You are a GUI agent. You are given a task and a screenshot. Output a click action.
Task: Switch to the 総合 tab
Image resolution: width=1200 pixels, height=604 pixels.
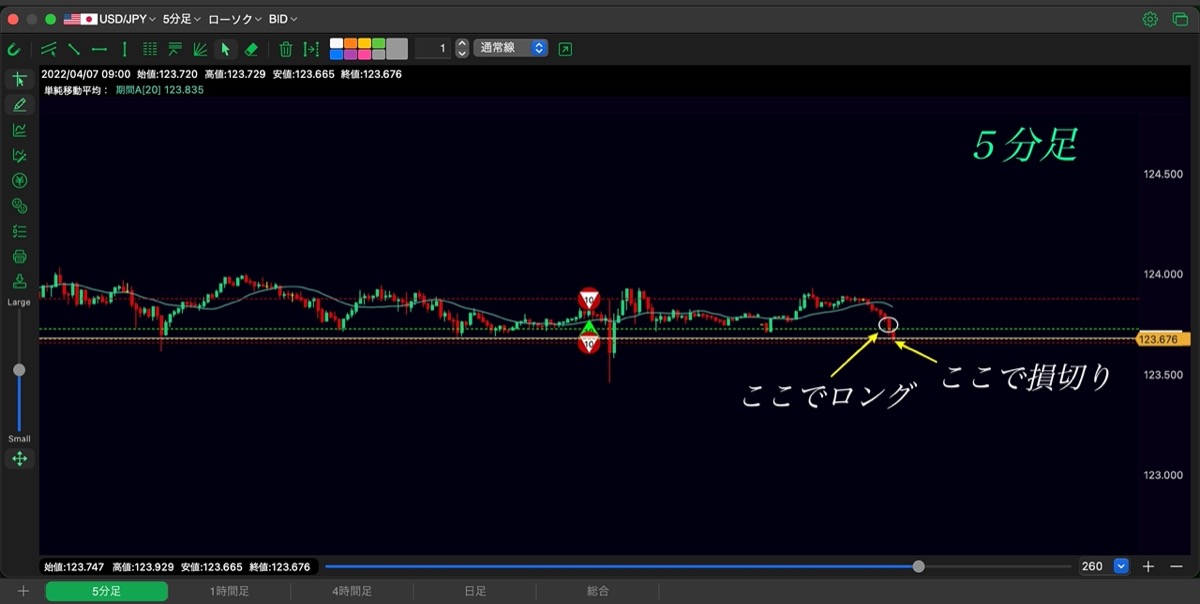tap(598, 592)
